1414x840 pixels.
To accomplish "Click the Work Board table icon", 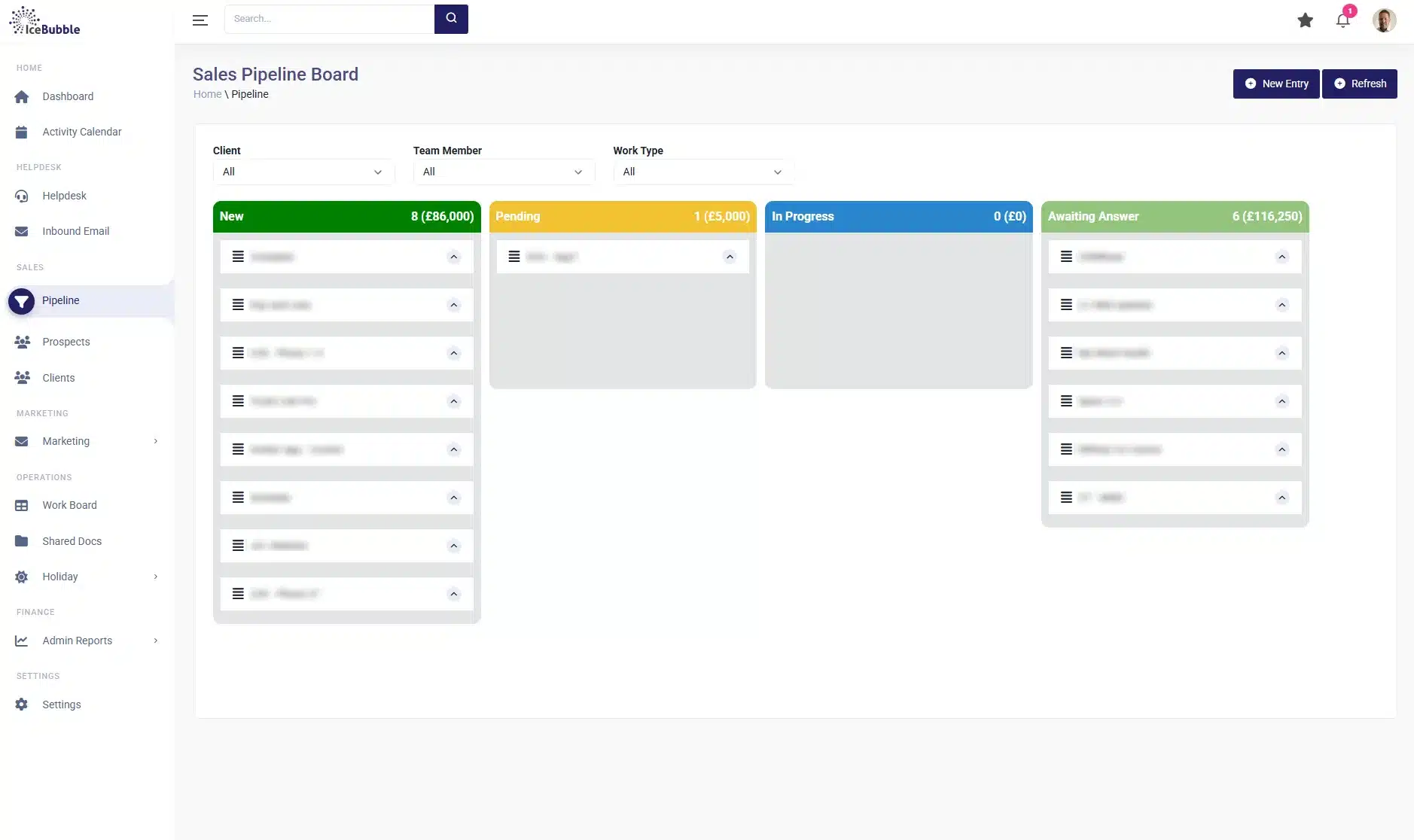I will click(x=22, y=506).
